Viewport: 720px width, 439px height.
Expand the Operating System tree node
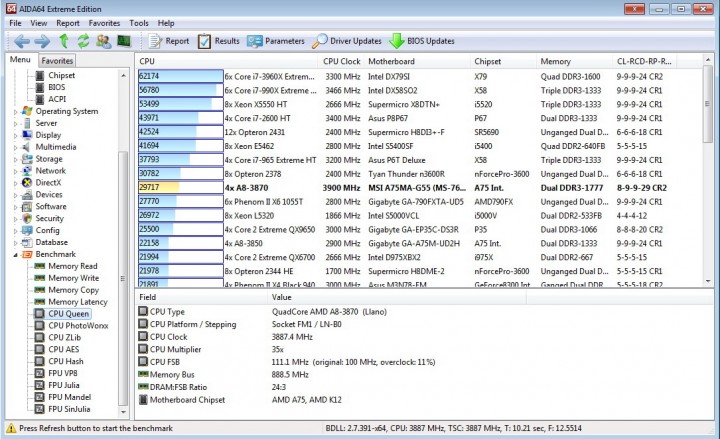coord(16,112)
